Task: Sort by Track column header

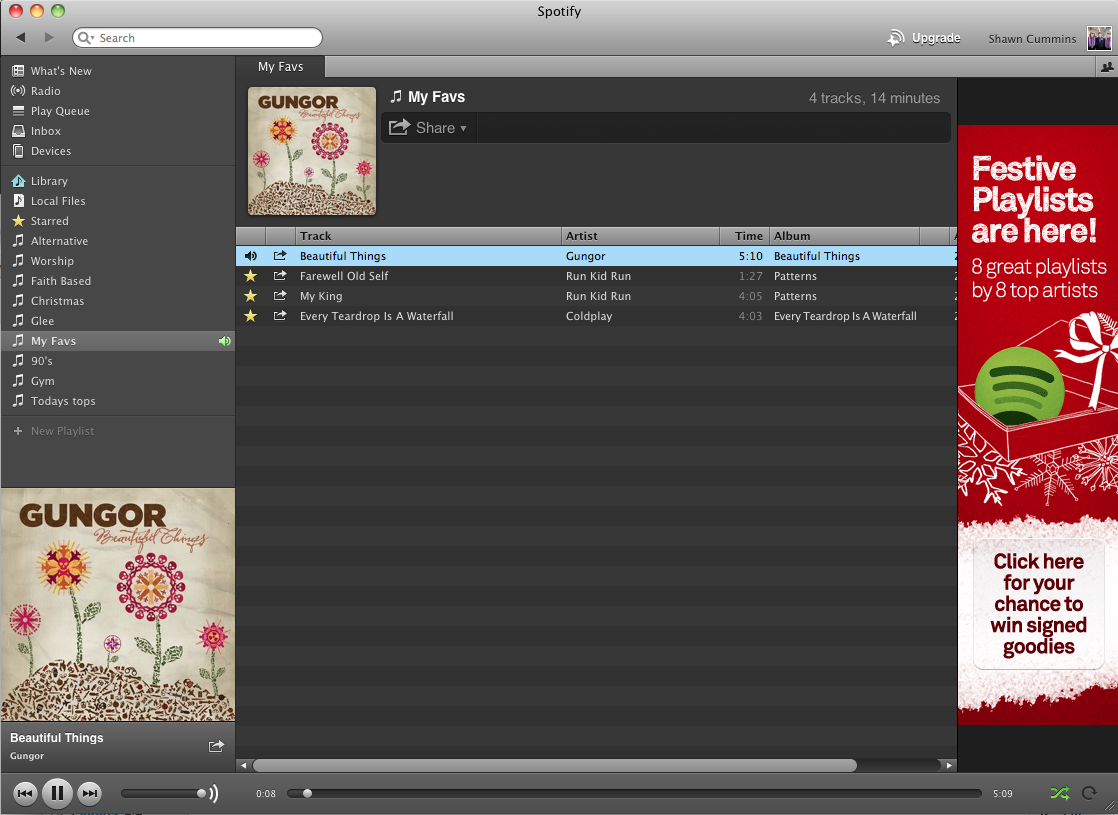Action: pos(428,235)
